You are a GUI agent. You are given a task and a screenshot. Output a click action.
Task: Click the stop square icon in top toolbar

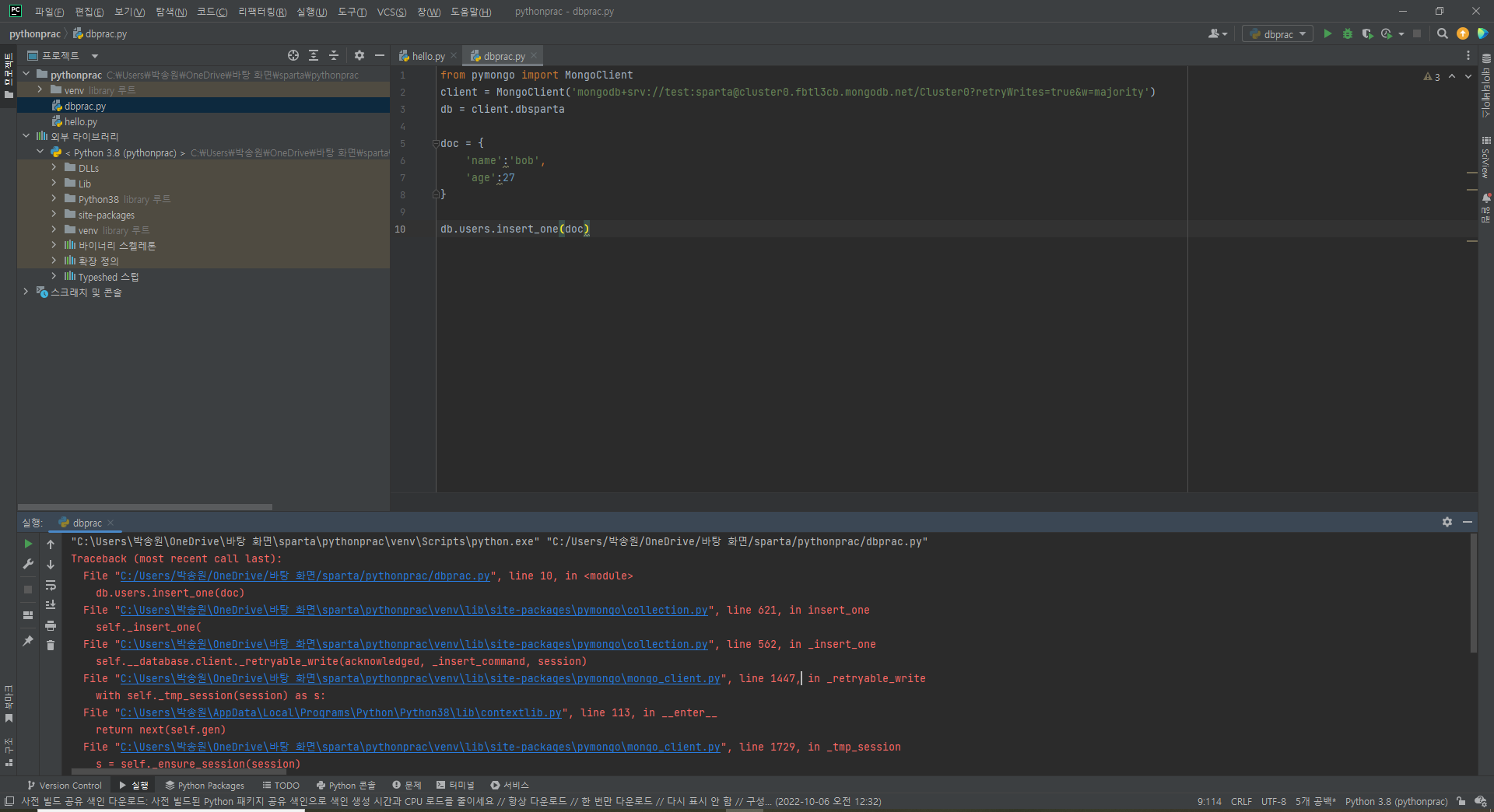[x=1417, y=33]
